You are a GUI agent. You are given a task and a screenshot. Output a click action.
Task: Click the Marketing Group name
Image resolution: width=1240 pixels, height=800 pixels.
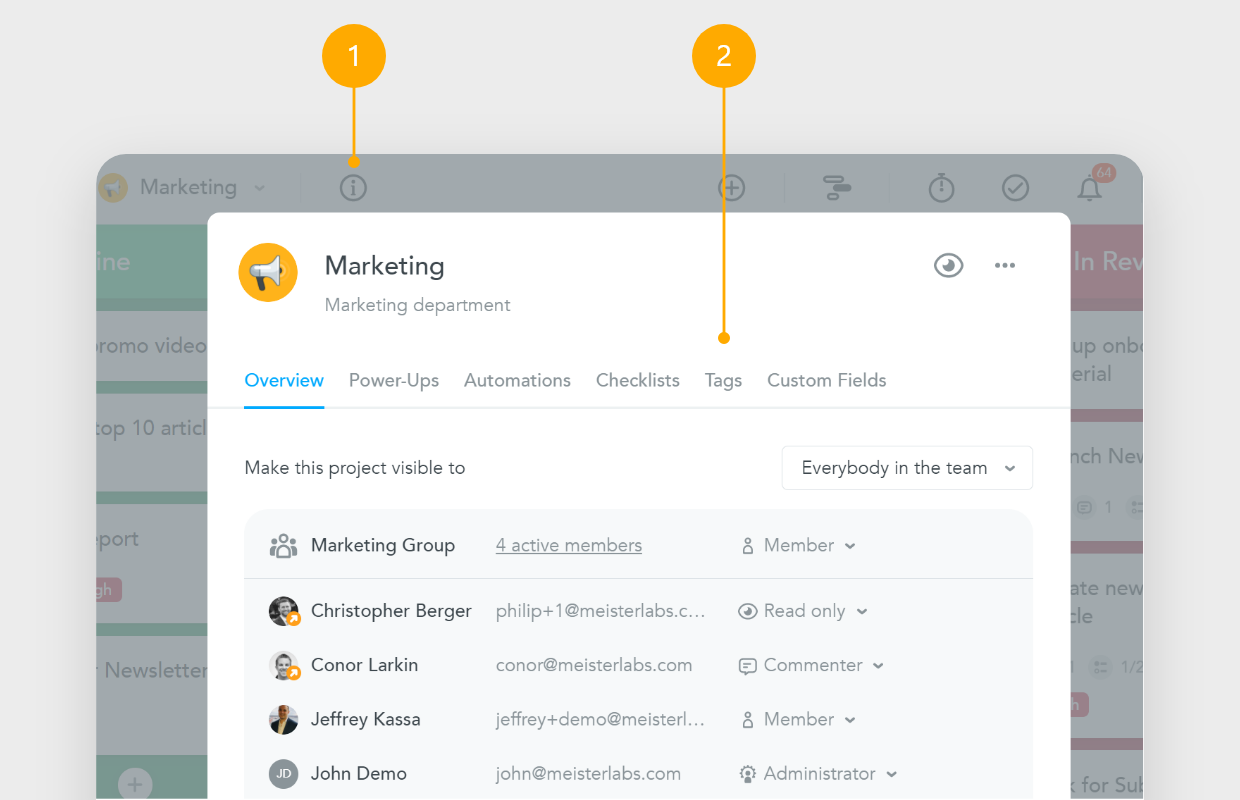[383, 545]
